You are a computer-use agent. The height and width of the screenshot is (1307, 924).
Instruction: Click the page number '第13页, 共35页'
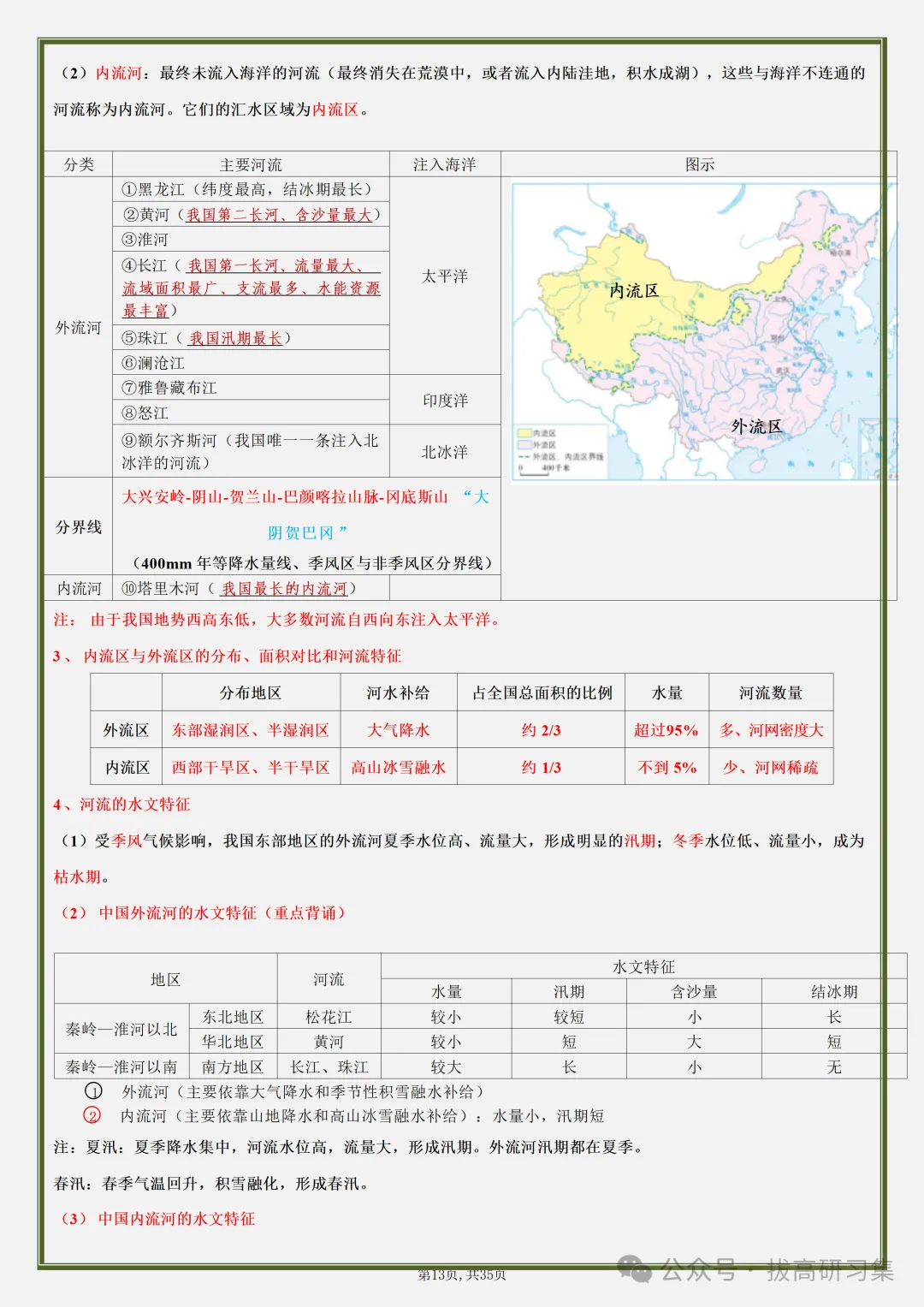pos(462,1274)
